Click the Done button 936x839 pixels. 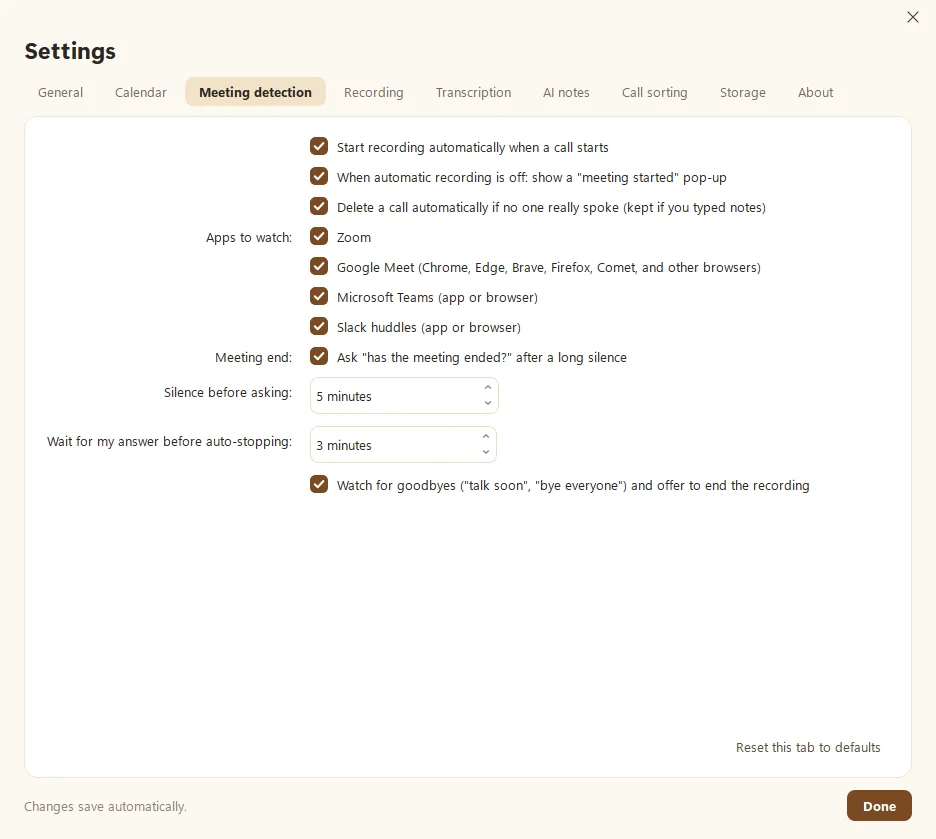[879, 806]
